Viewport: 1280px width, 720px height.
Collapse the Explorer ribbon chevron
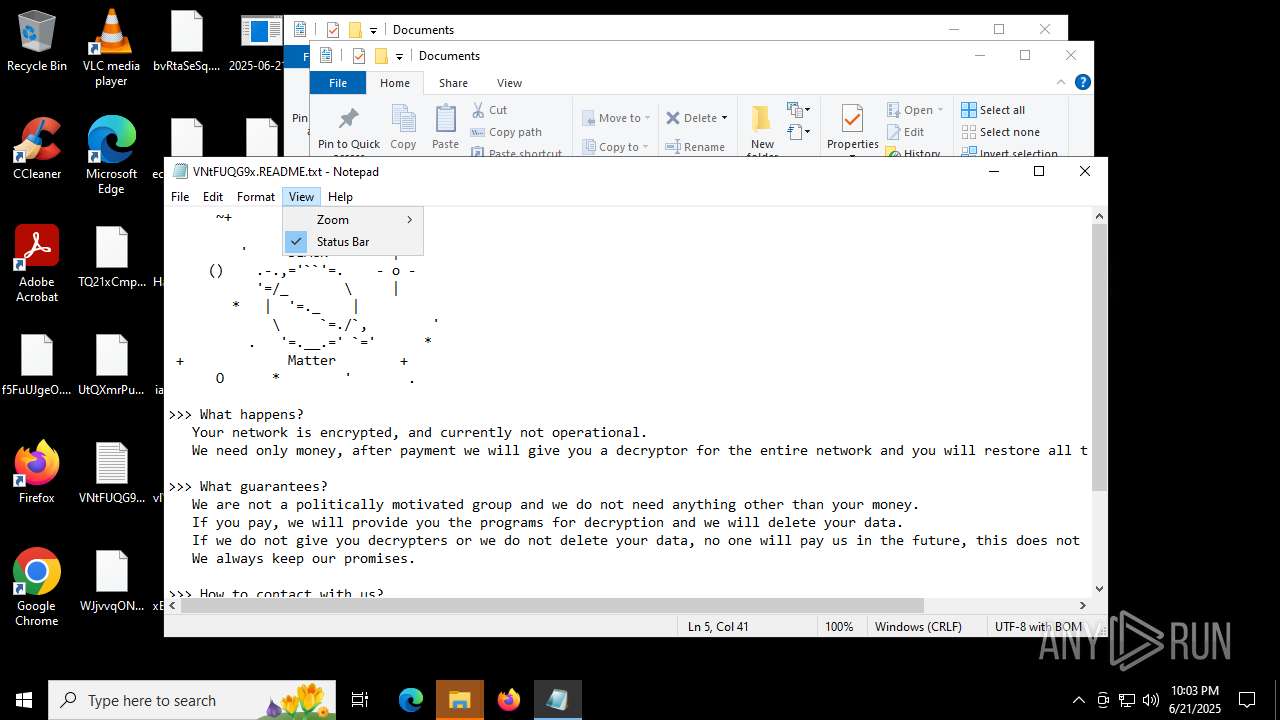[1061, 82]
